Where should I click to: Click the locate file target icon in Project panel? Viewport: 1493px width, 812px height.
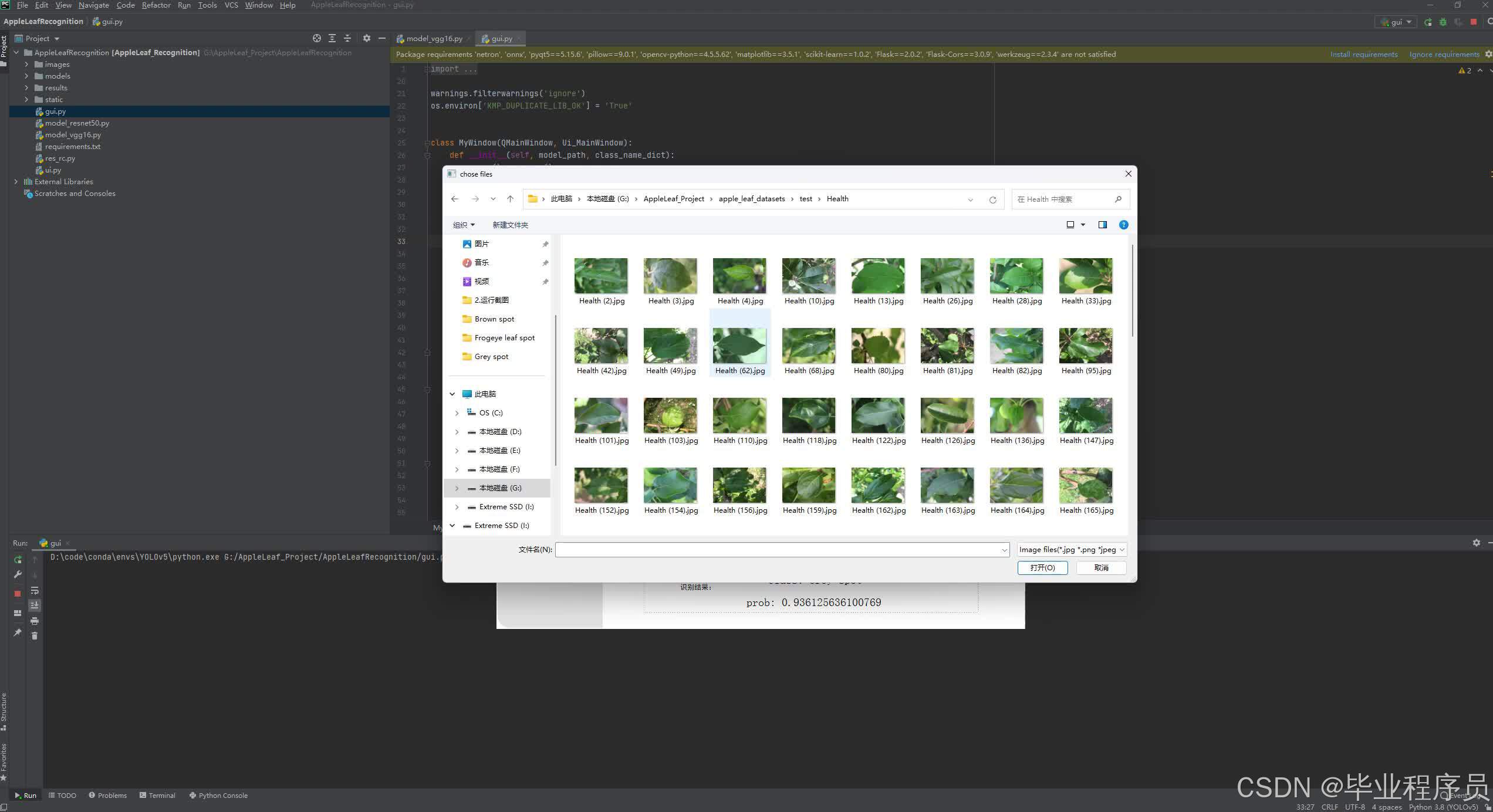point(317,38)
